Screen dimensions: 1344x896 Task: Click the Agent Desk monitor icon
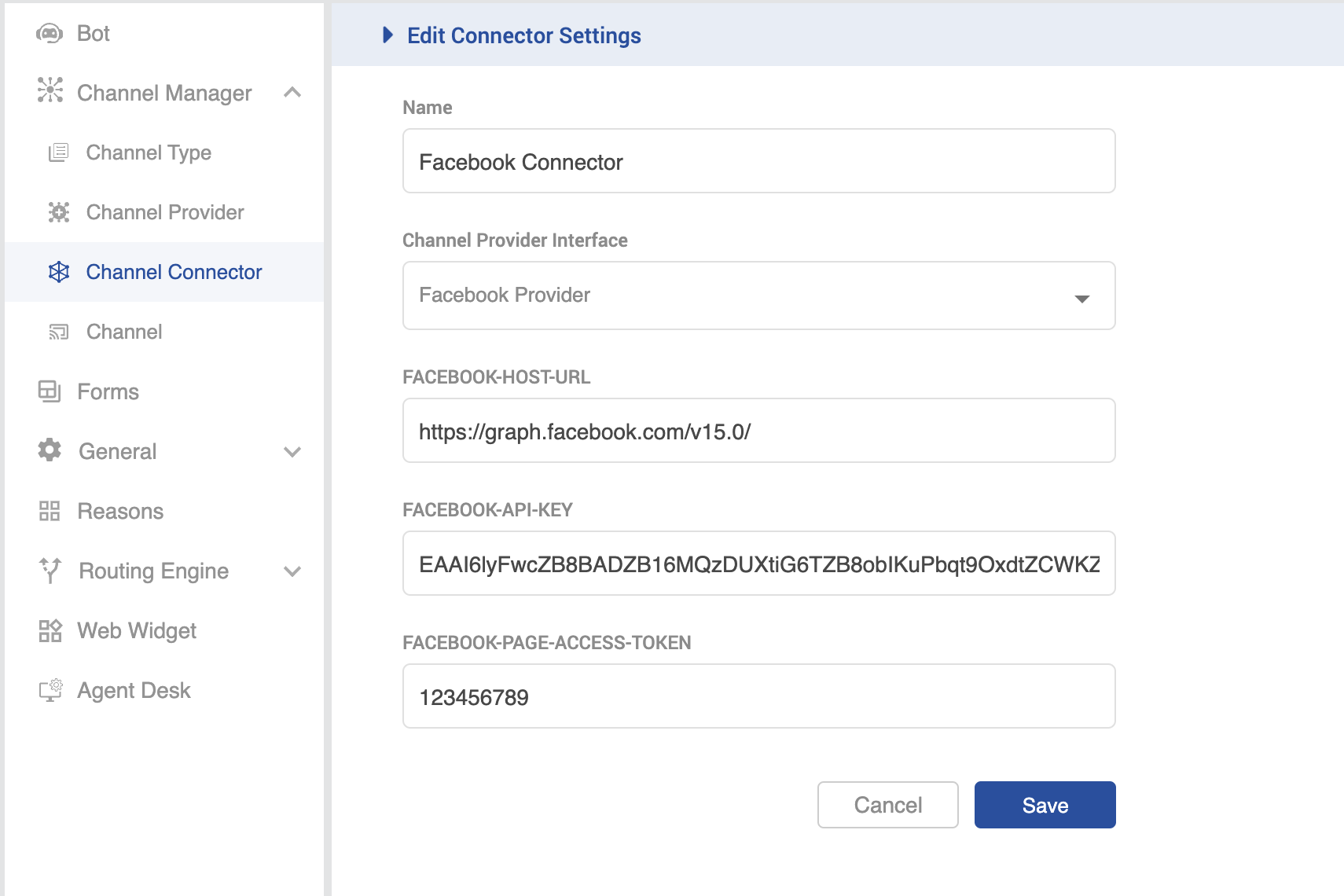50,690
